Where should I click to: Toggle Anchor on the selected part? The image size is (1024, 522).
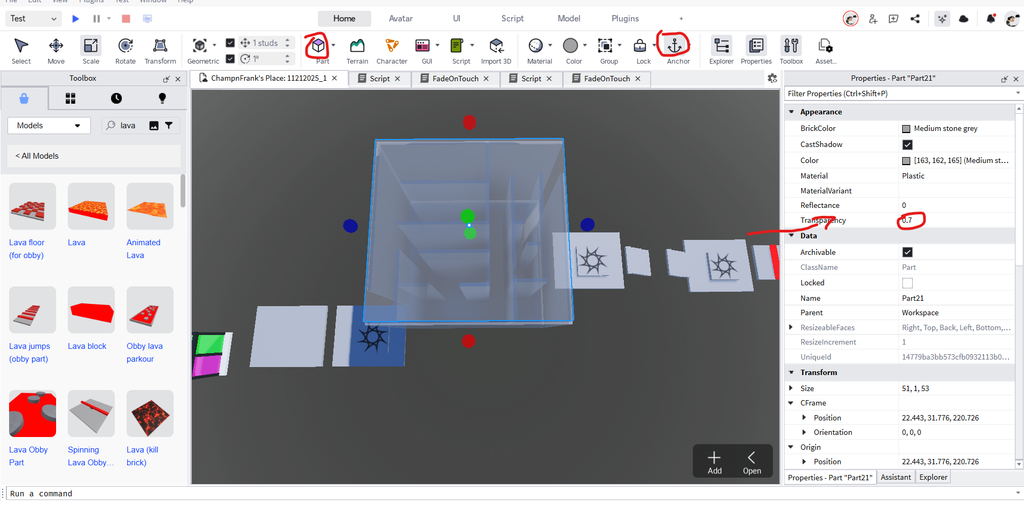tap(675, 46)
